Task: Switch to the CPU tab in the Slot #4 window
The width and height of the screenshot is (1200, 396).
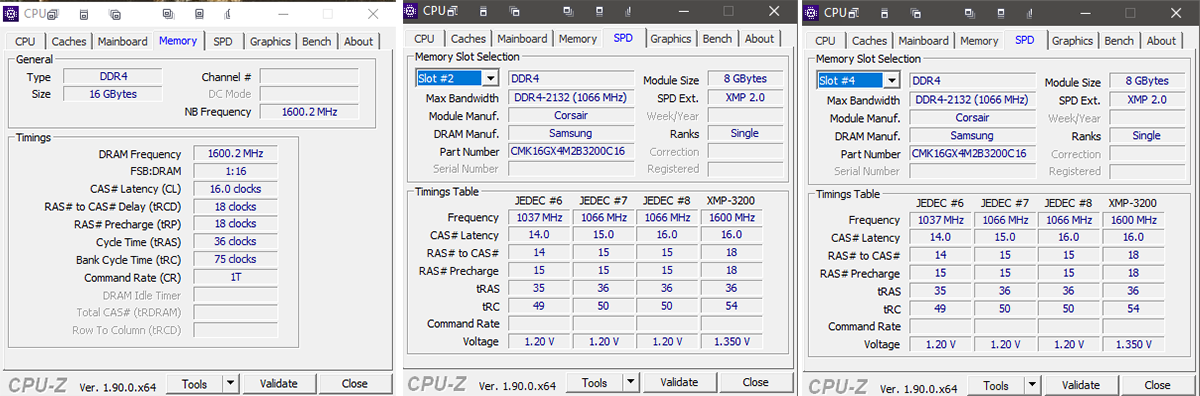Action: pyautogui.click(x=825, y=41)
